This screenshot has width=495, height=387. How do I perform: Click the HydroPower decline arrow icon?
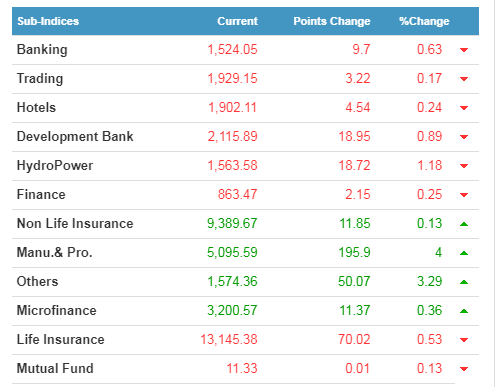(464, 166)
